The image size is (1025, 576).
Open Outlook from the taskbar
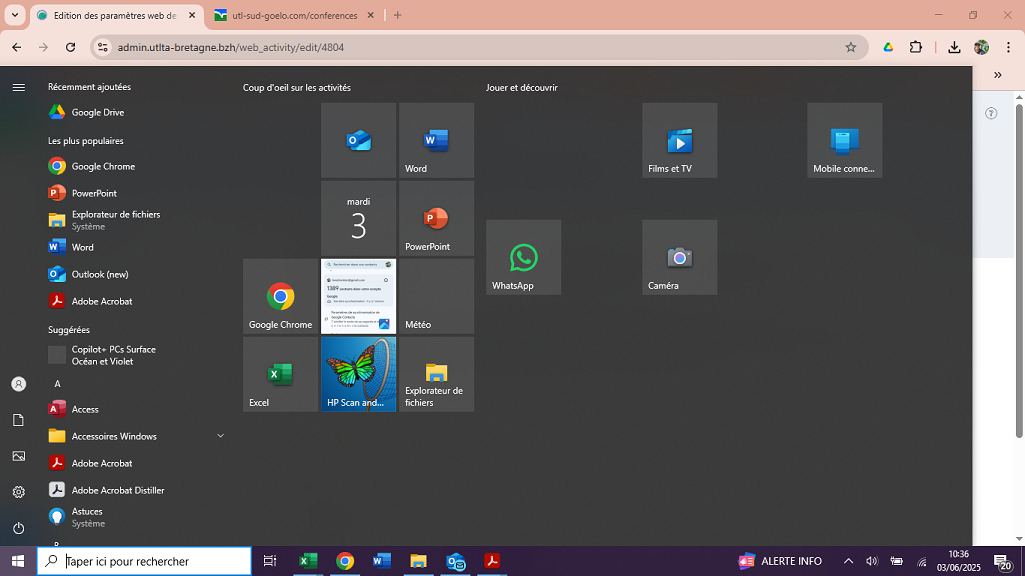(456, 561)
